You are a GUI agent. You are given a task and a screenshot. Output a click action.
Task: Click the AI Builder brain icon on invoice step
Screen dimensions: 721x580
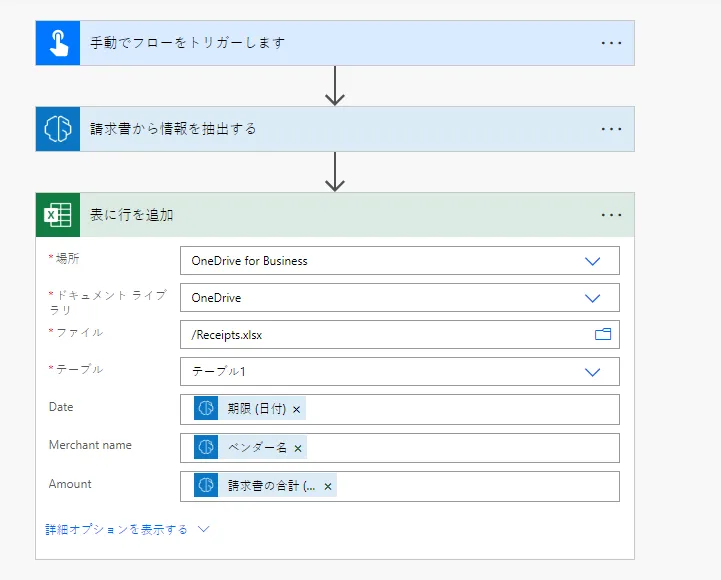tap(58, 129)
